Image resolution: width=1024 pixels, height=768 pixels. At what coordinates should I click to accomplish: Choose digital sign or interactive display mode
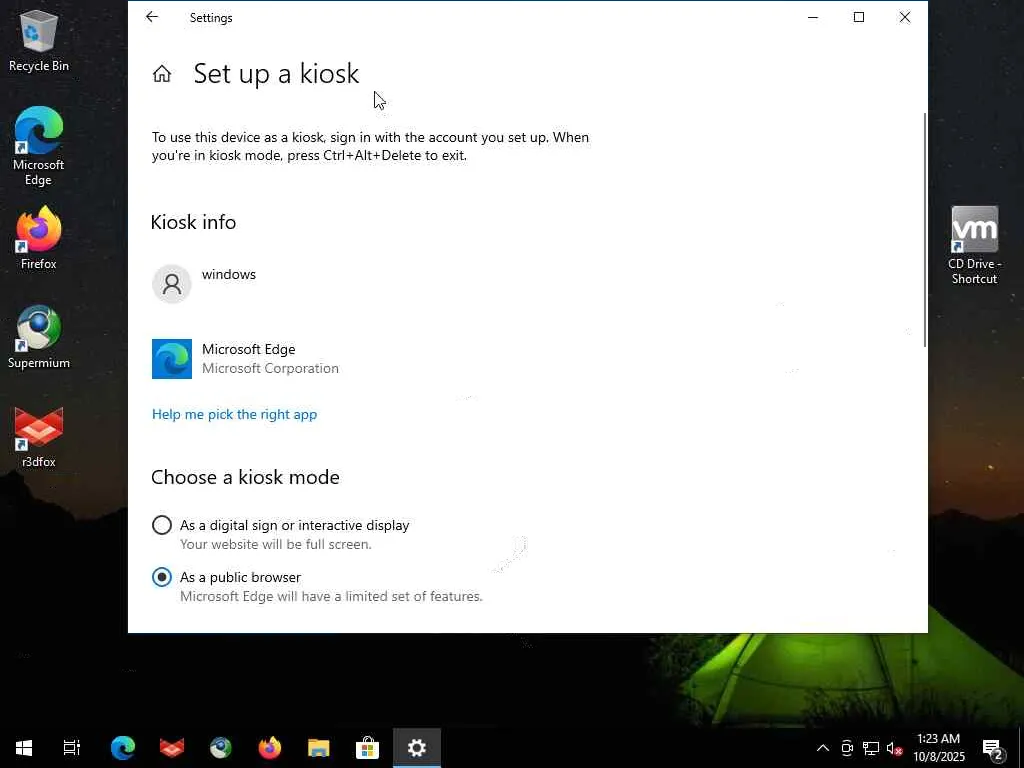[162, 525]
